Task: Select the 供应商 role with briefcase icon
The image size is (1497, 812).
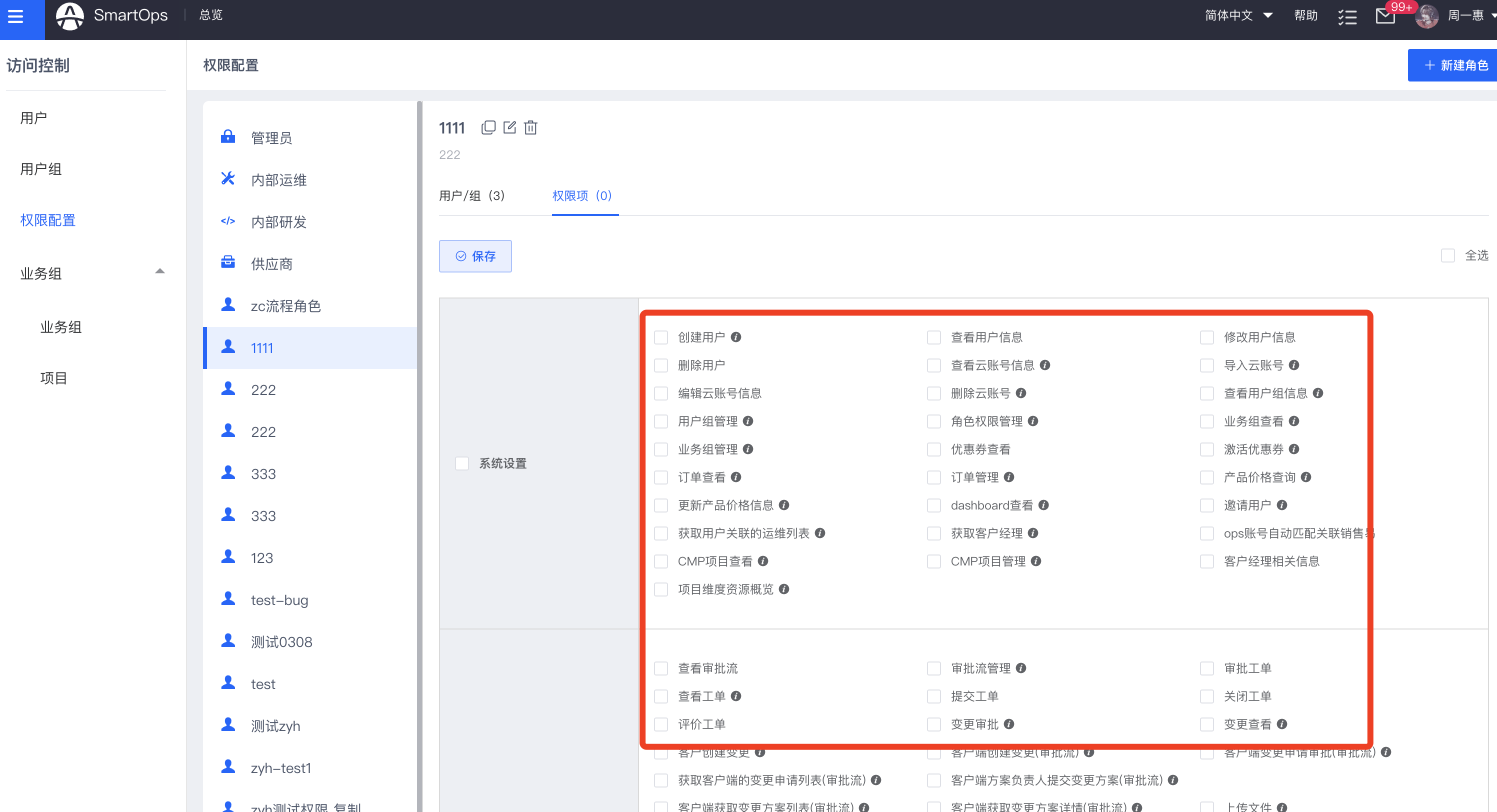Action: coord(271,263)
